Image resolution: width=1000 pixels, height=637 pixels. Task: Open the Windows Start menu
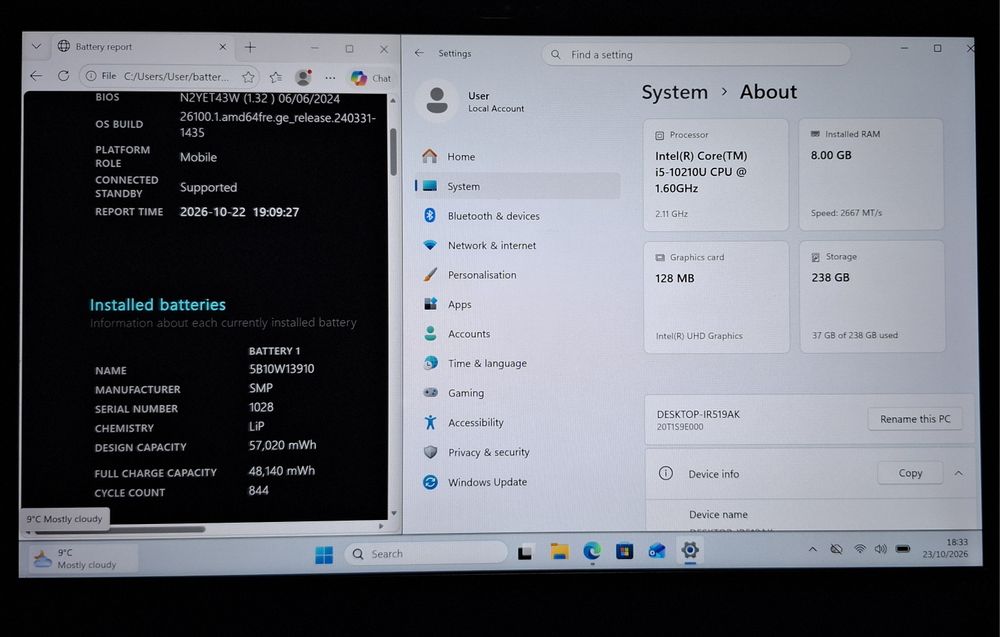click(324, 555)
